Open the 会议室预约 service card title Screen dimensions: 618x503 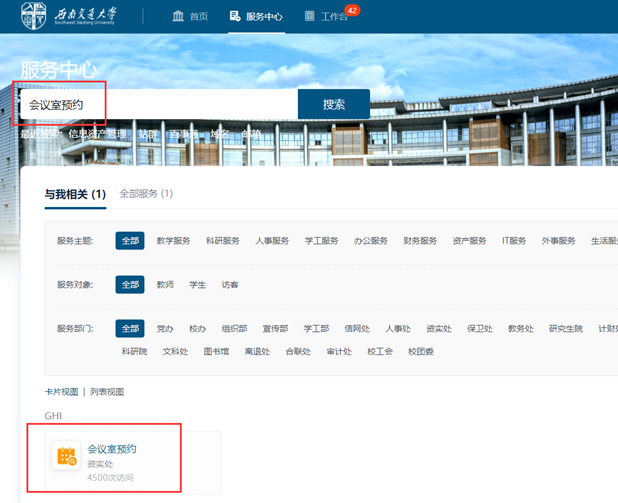pos(112,449)
